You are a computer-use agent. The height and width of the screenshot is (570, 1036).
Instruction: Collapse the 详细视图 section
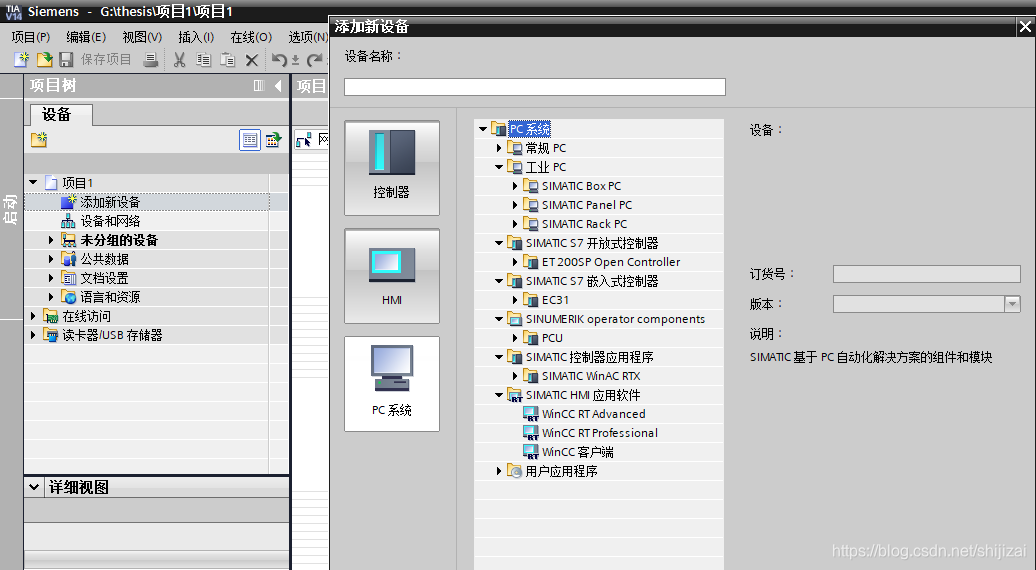(34, 487)
